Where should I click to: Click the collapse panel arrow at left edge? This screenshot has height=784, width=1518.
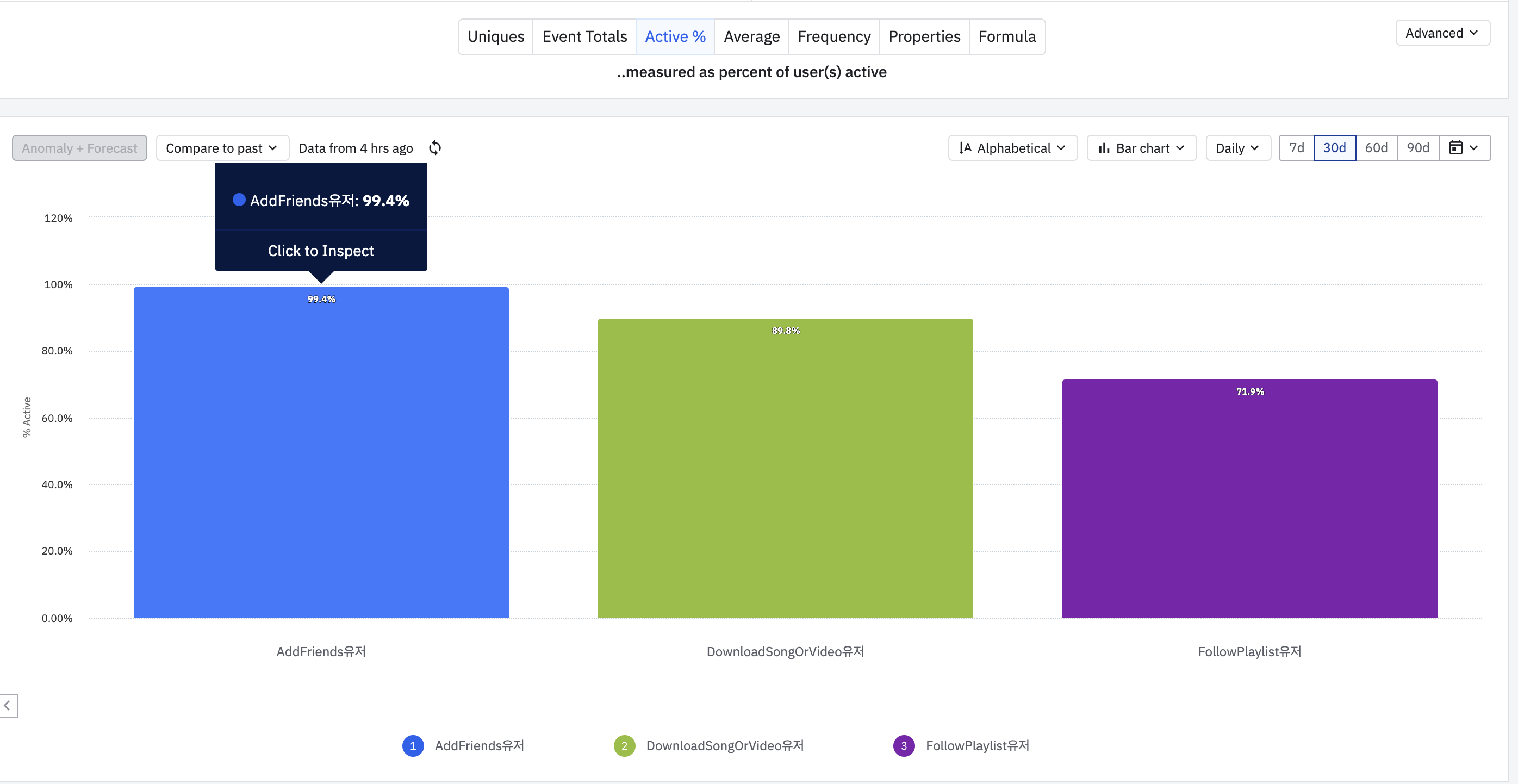coord(8,705)
